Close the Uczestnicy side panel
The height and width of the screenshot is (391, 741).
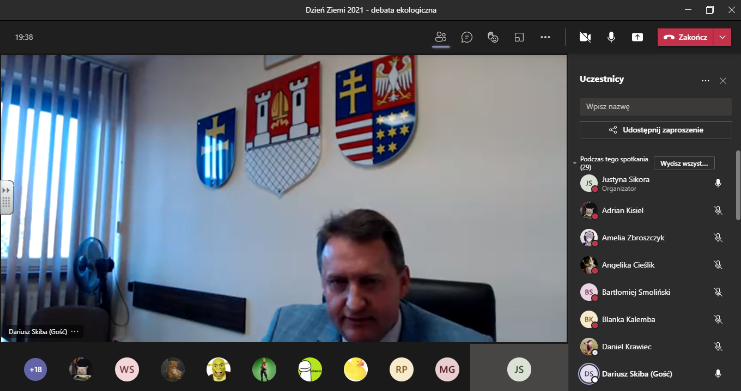tap(723, 81)
